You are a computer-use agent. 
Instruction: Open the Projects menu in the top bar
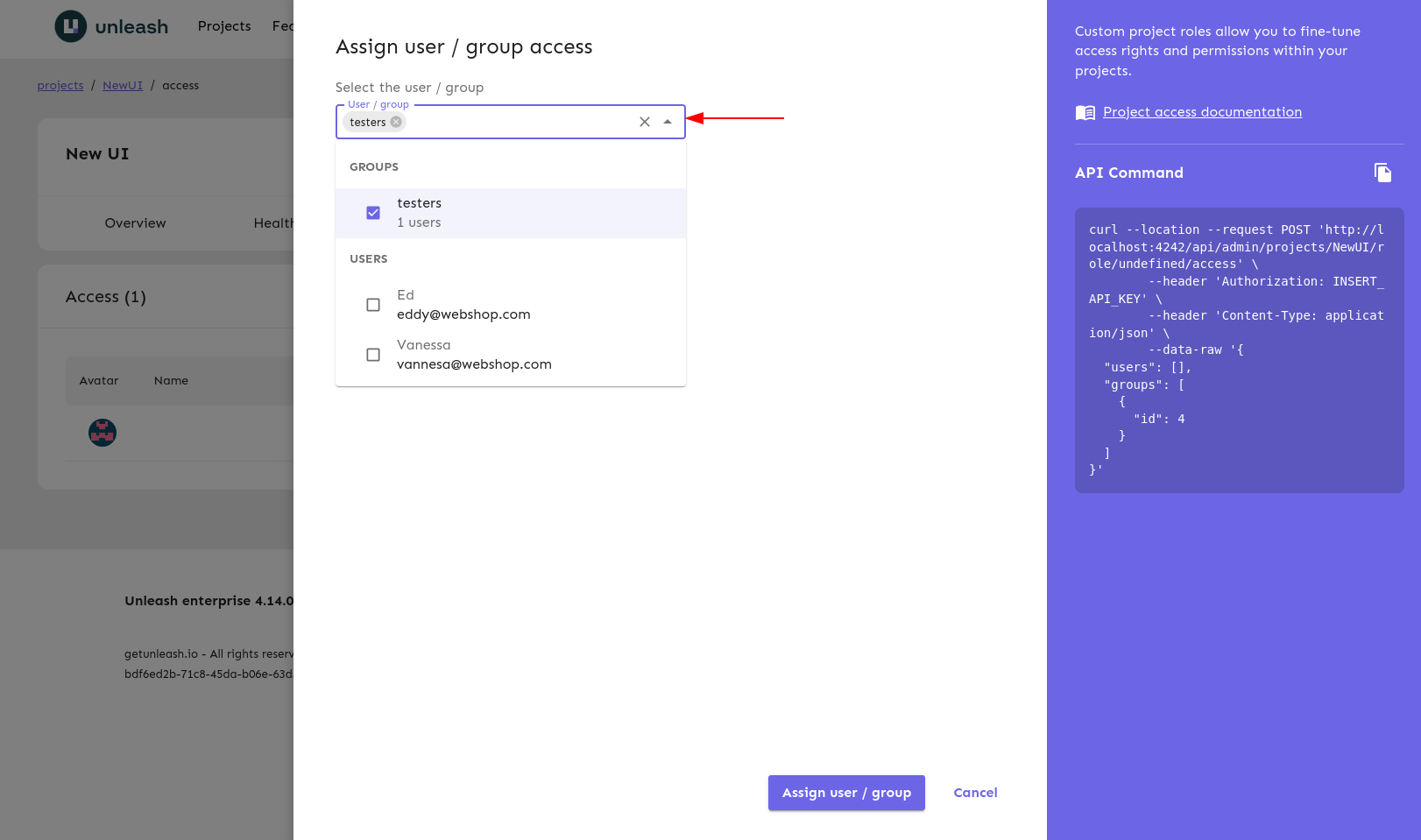224,26
